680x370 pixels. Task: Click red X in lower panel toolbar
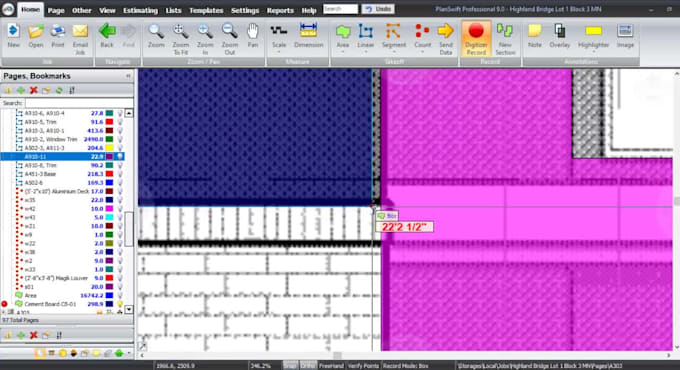pyautogui.click(x=33, y=335)
